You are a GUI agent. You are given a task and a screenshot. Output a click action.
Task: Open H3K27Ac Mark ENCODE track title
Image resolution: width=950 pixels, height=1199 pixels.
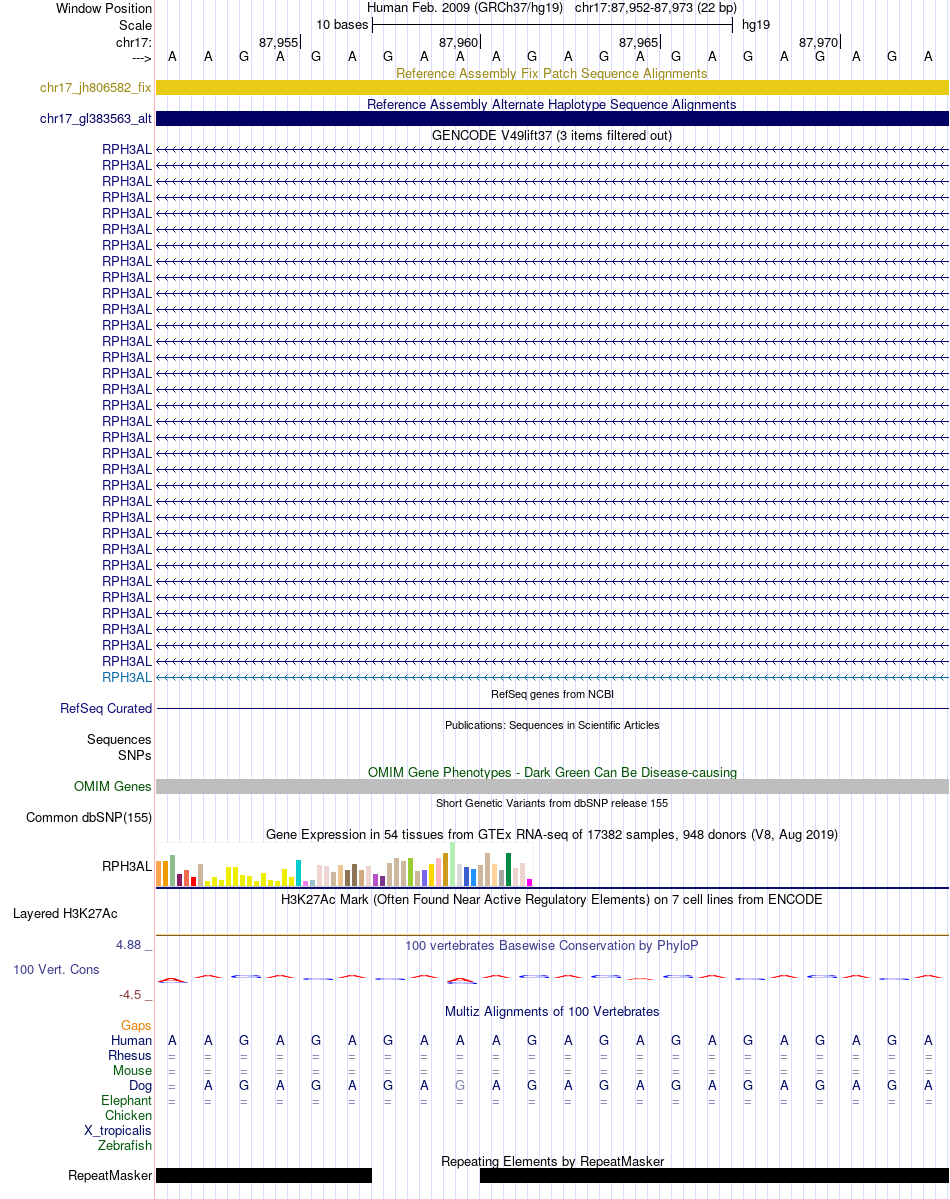click(x=551, y=899)
